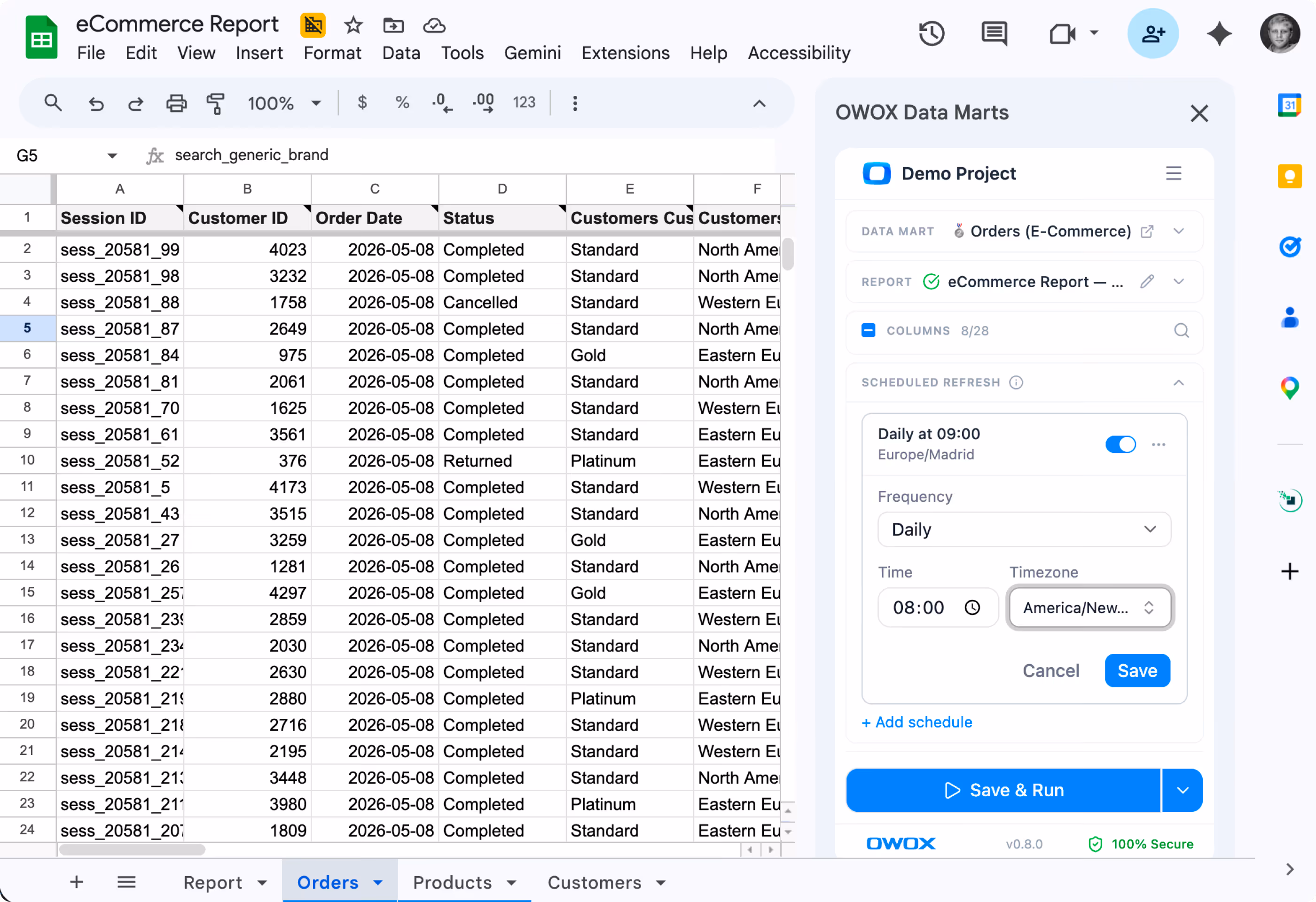Open Orders data mart in new window

click(1147, 232)
